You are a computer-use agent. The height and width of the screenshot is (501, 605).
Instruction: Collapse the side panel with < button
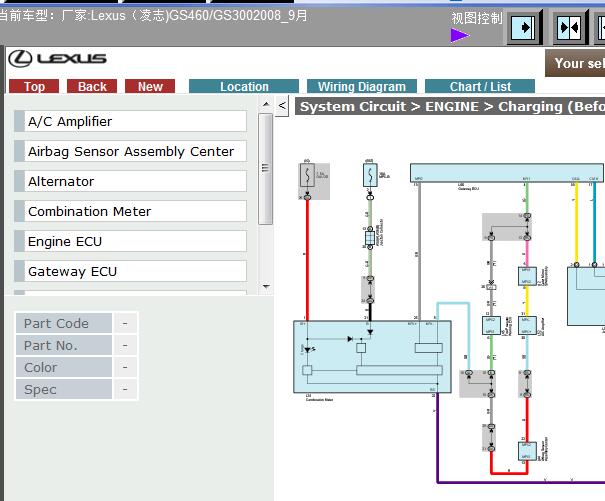tap(282, 105)
